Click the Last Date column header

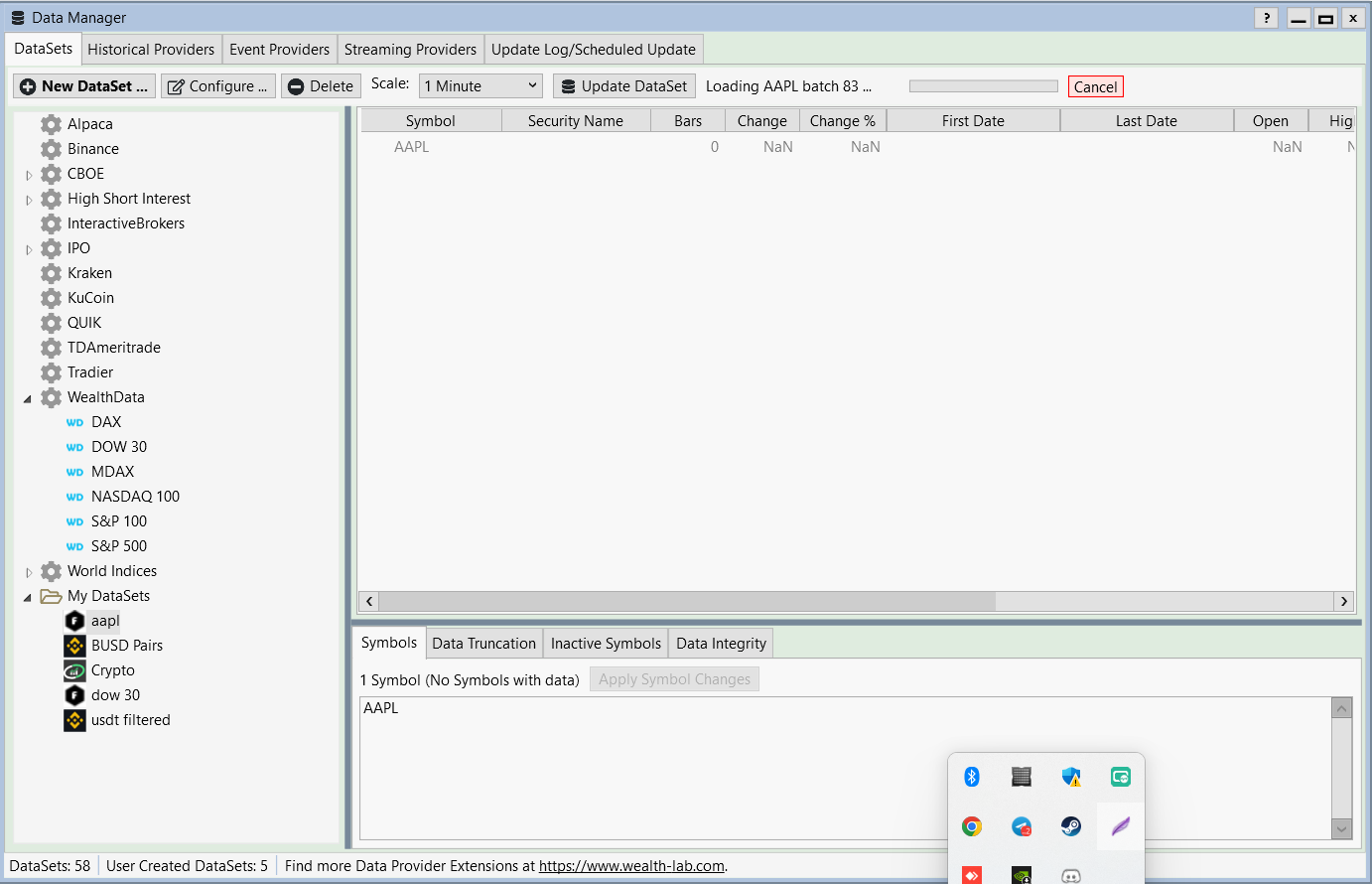pos(1147,120)
